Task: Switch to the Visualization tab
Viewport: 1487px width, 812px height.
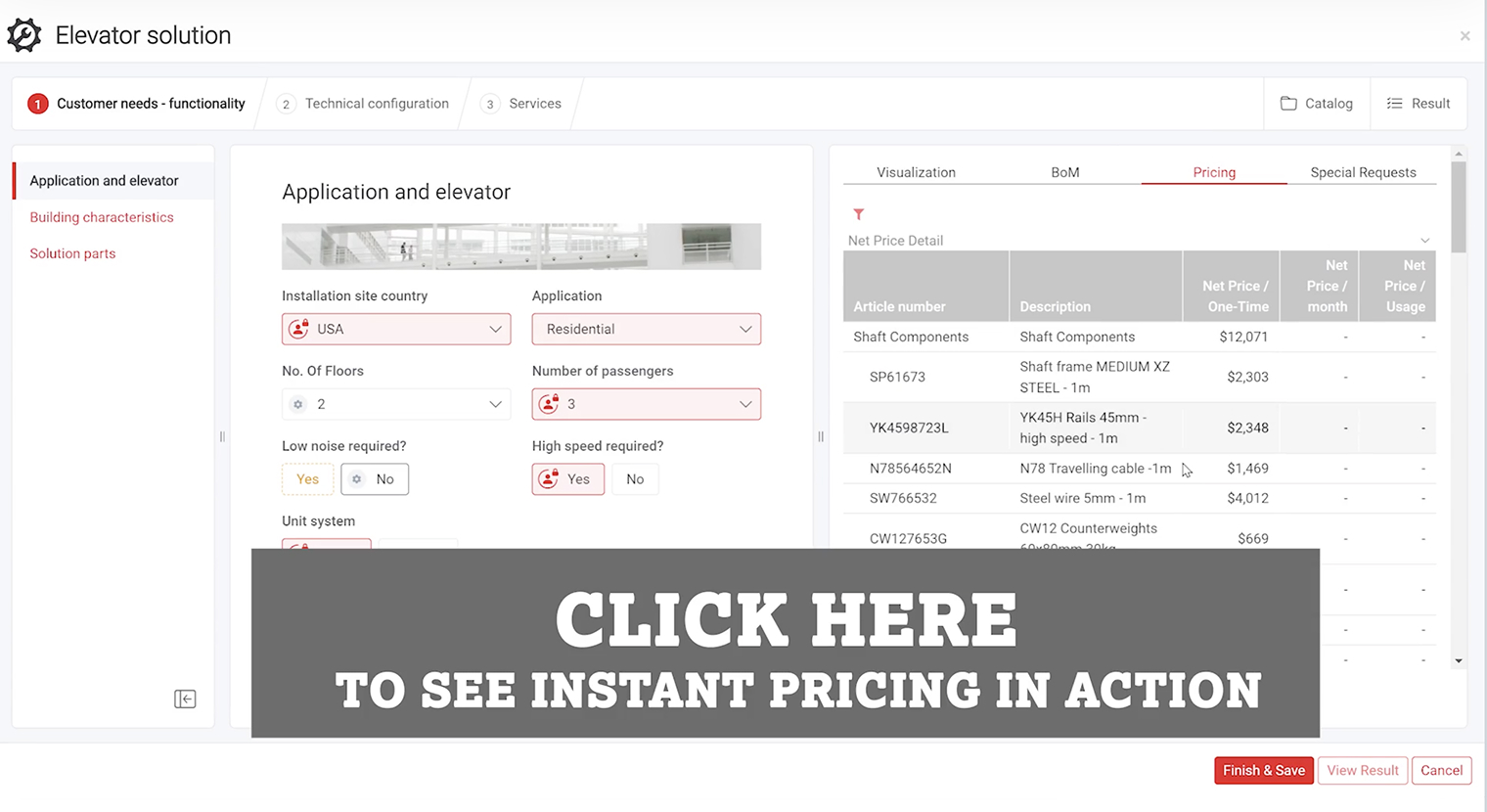Action: [x=916, y=171]
